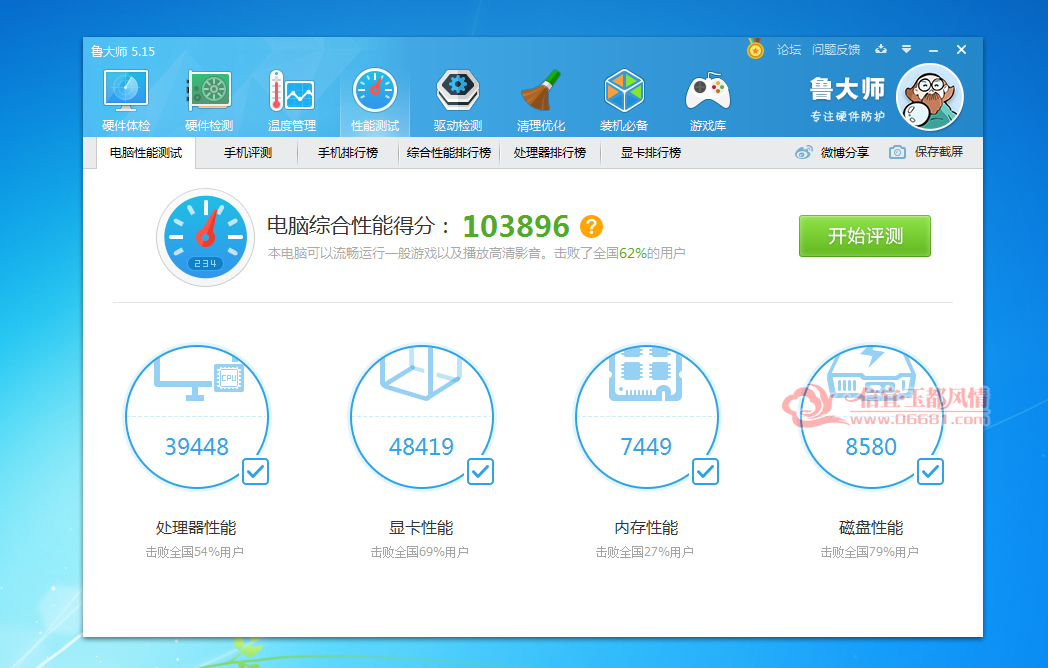1048x668 pixels.
Task: Open 温度管理 temperature management
Action: (292, 100)
